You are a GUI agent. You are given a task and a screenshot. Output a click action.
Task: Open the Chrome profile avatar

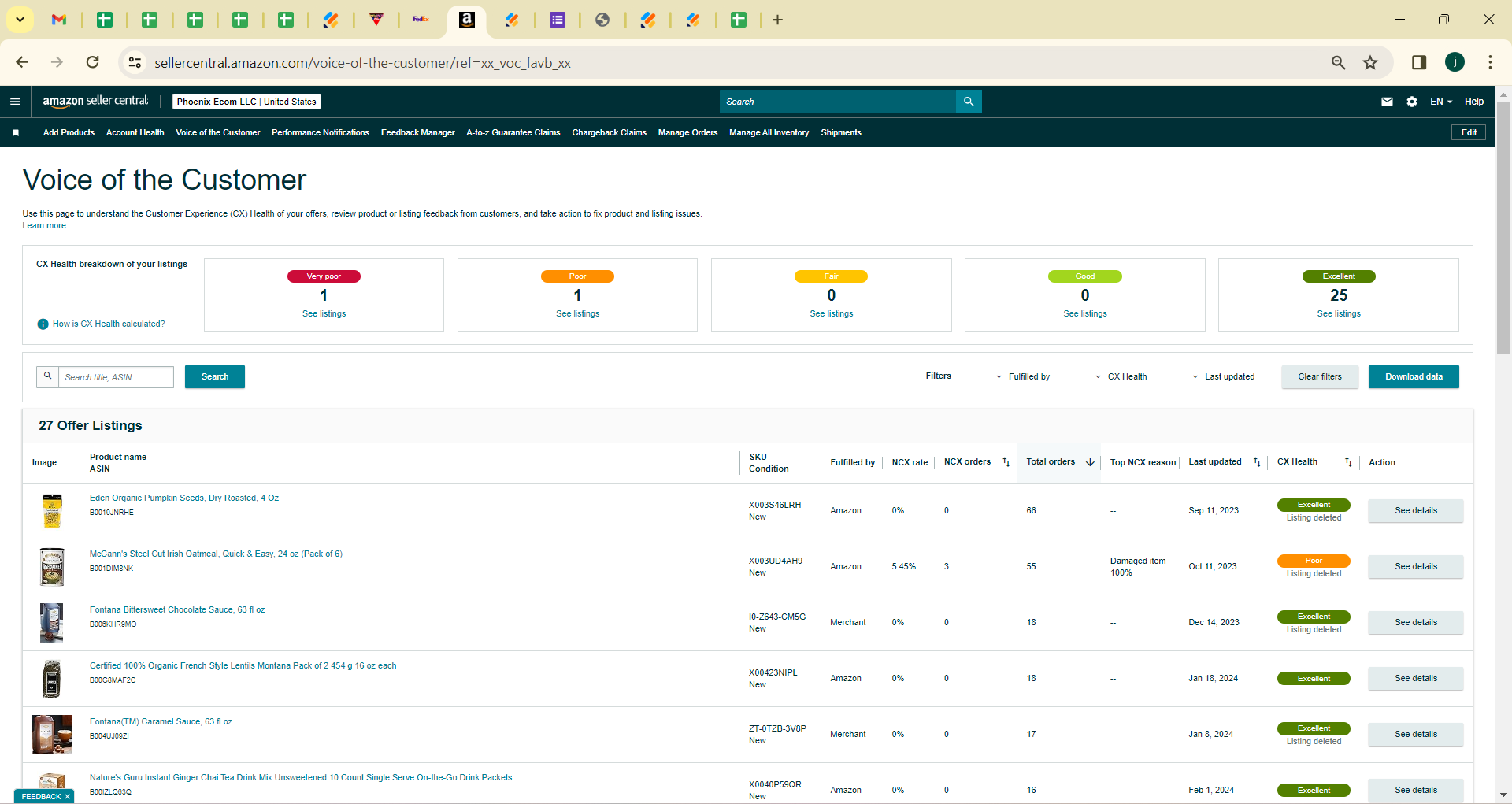coord(1455,62)
